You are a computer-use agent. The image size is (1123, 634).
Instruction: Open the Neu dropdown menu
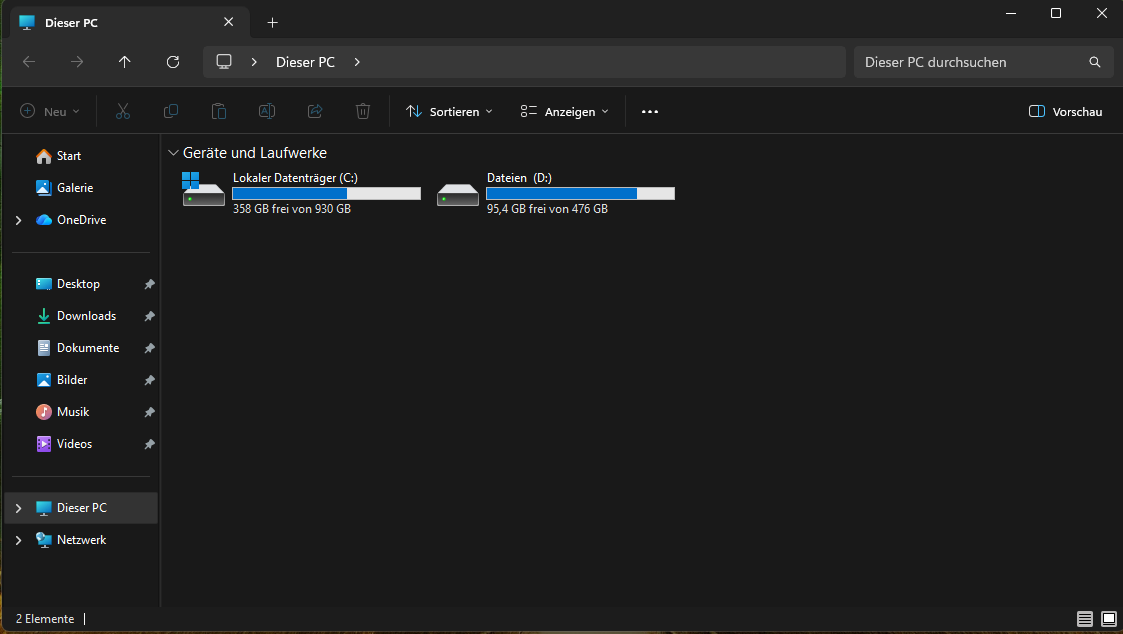(49, 112)
